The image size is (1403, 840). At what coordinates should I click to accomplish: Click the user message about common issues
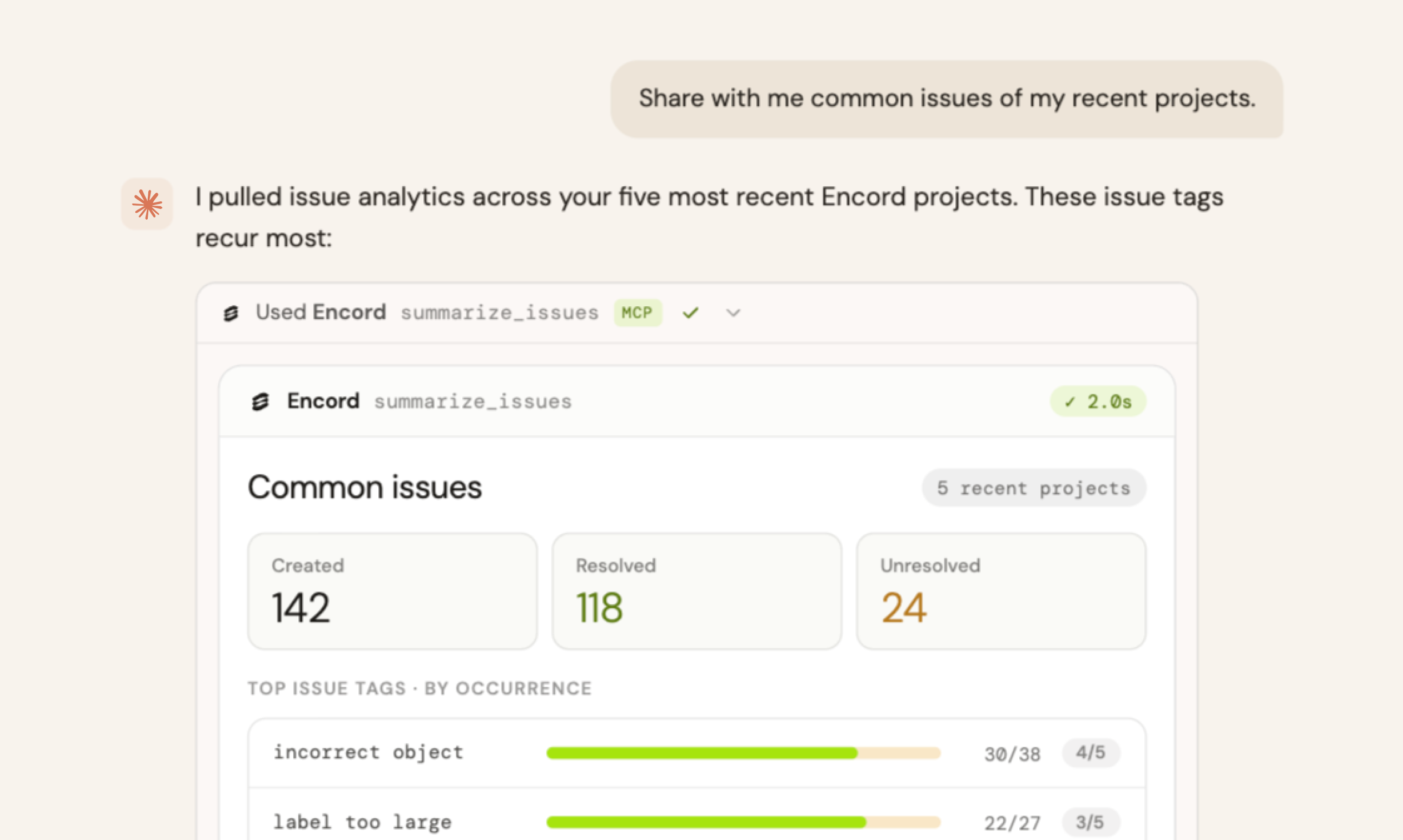947,99
